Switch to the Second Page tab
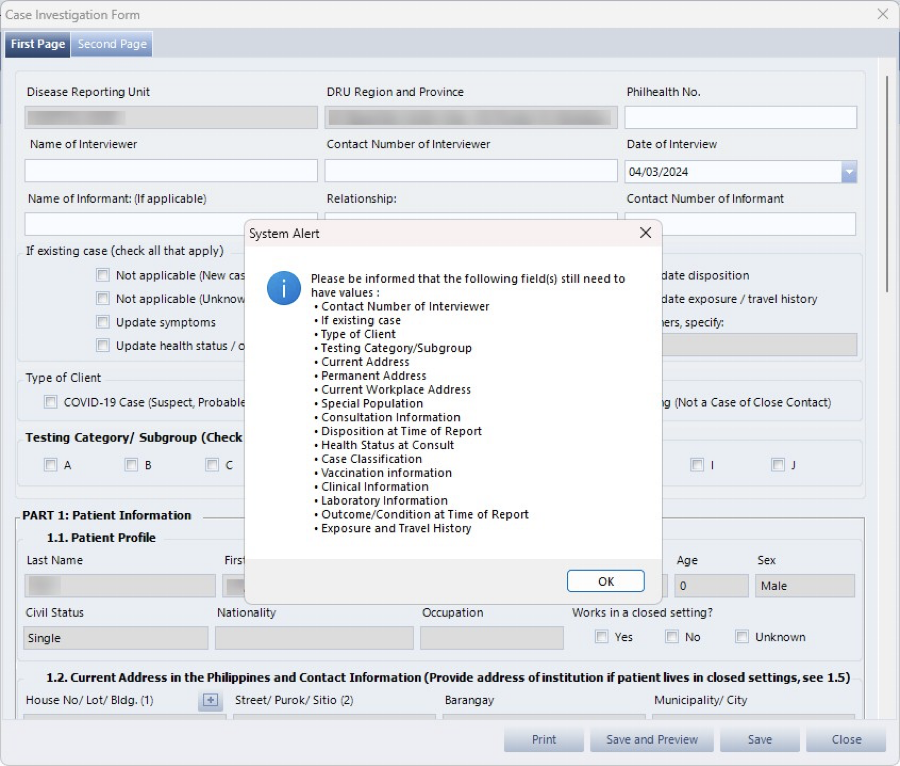The height and width of the screenshot is (766, 900). (x=112, y=44)
